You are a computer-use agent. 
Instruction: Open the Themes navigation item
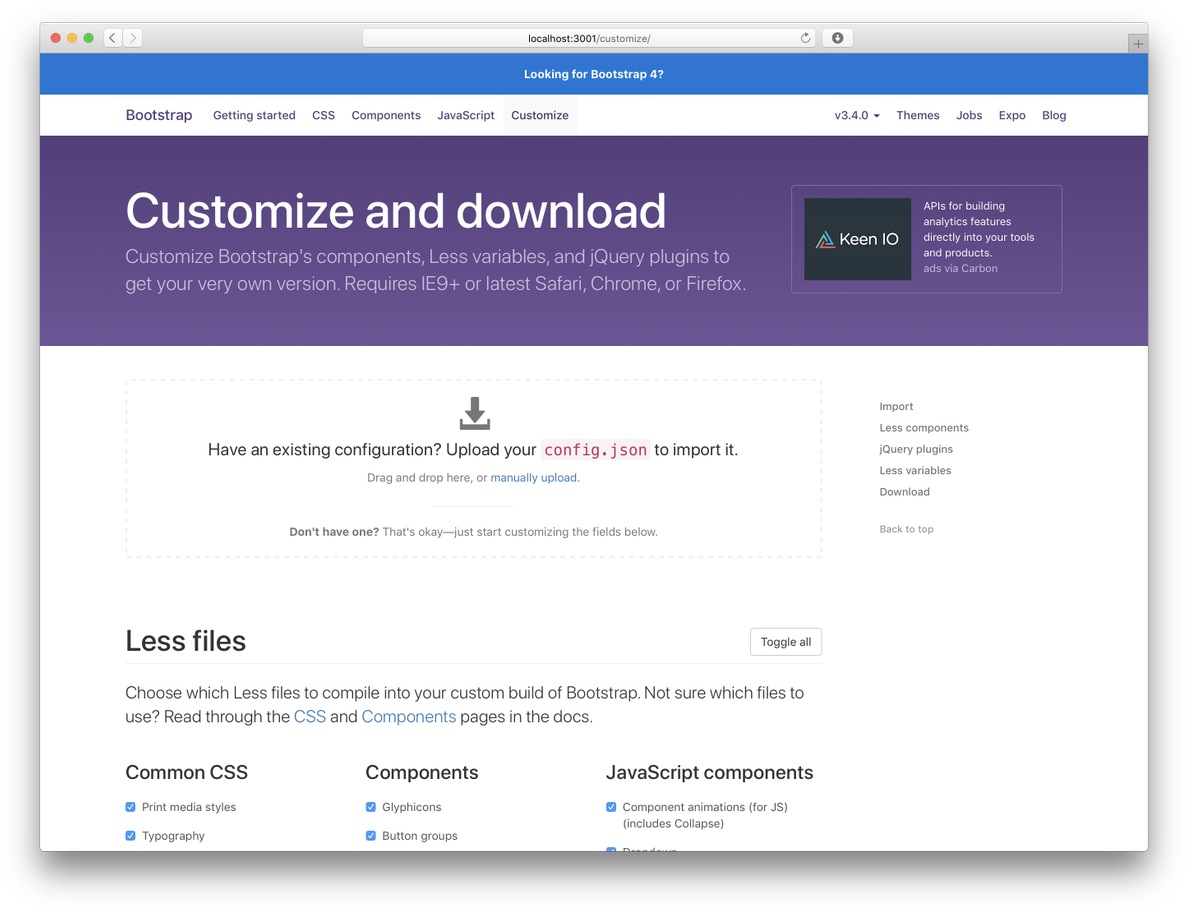coord(917,115)
